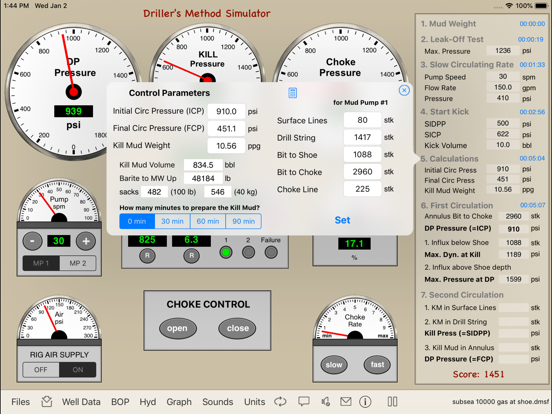Open the Units menu
The image size is (552, 414).
click(255, 402)
